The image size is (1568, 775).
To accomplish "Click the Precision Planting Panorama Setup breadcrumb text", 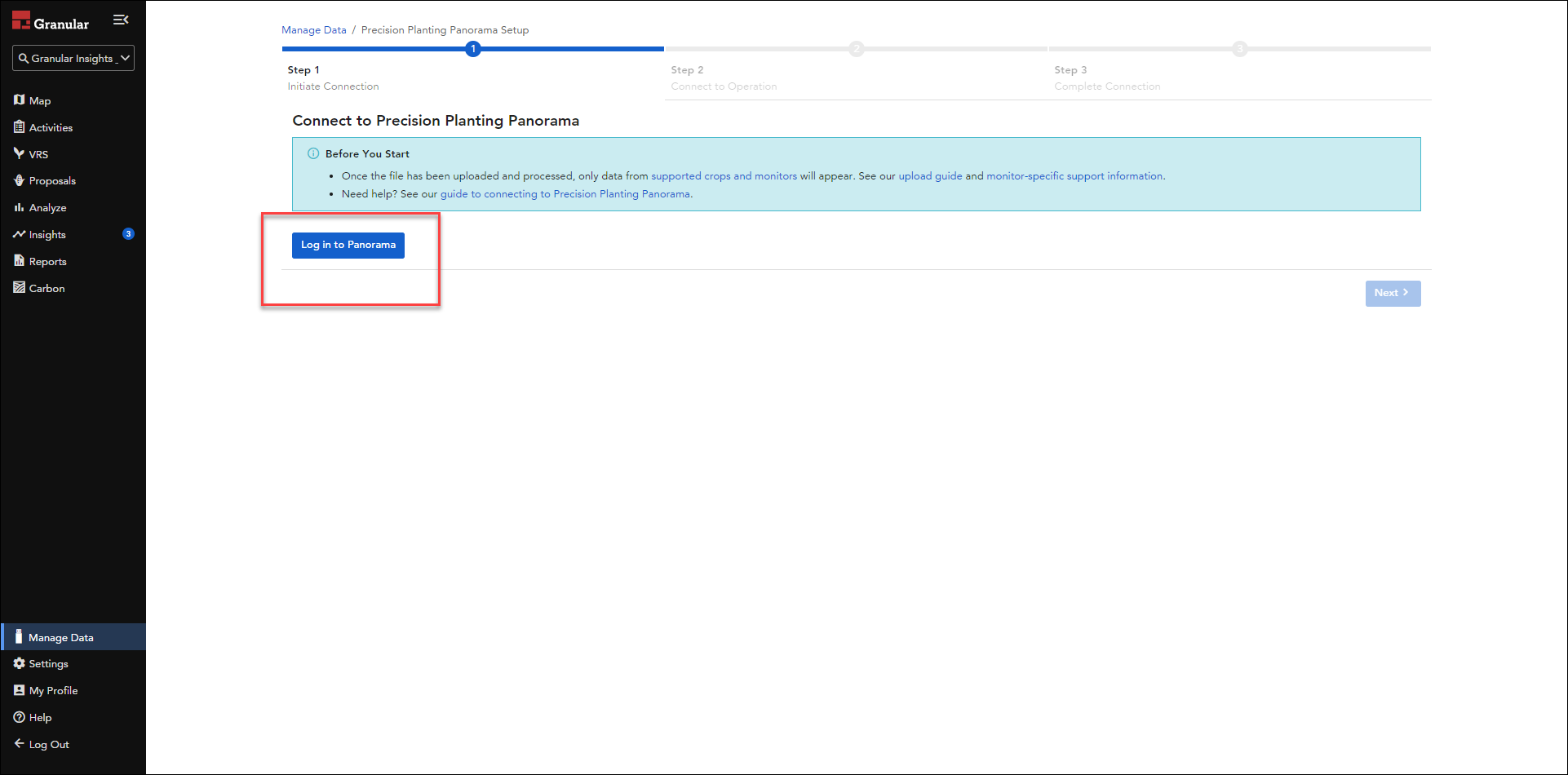I will tap(445, 30).
